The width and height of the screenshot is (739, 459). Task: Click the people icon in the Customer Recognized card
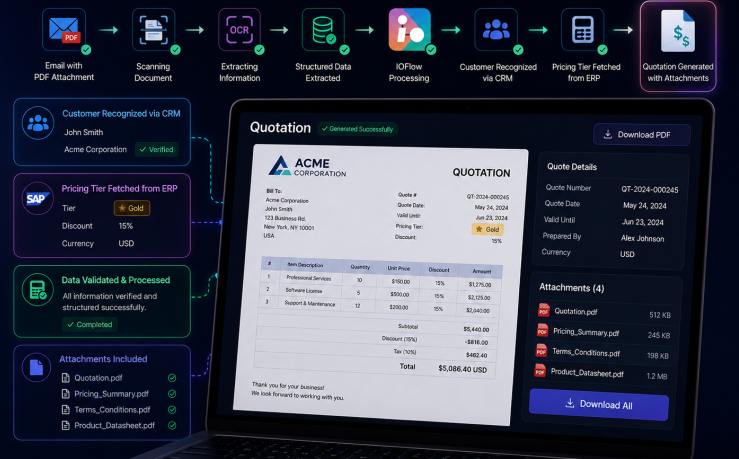click(38, 123)
